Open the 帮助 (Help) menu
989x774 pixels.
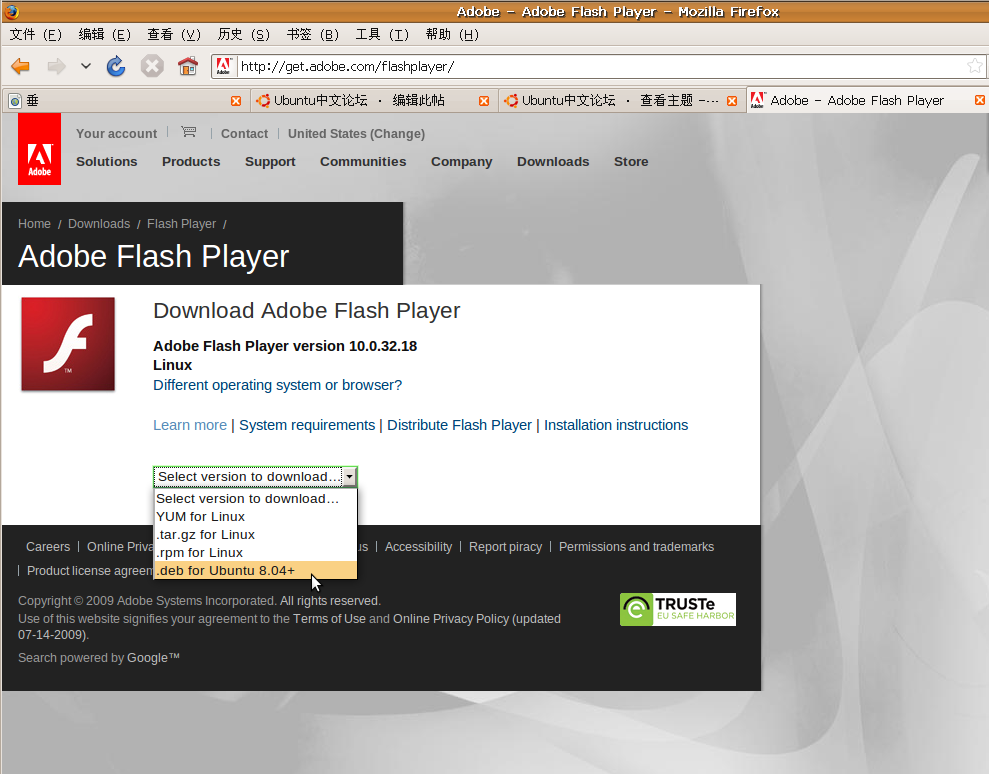[452, 34]
